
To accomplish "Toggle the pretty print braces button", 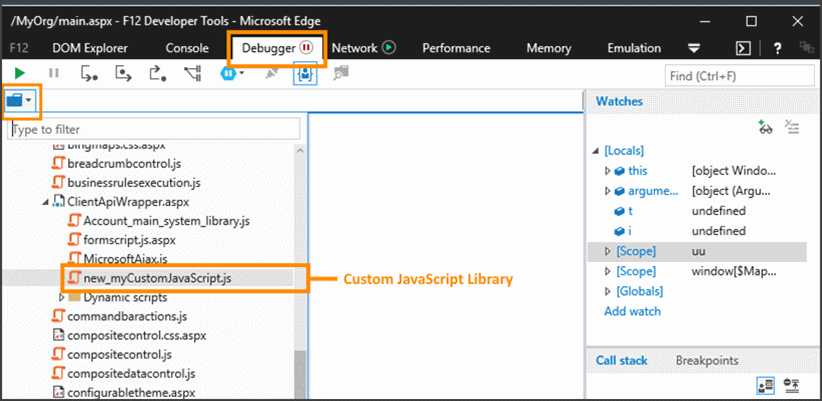I will (x=305, y=73).
